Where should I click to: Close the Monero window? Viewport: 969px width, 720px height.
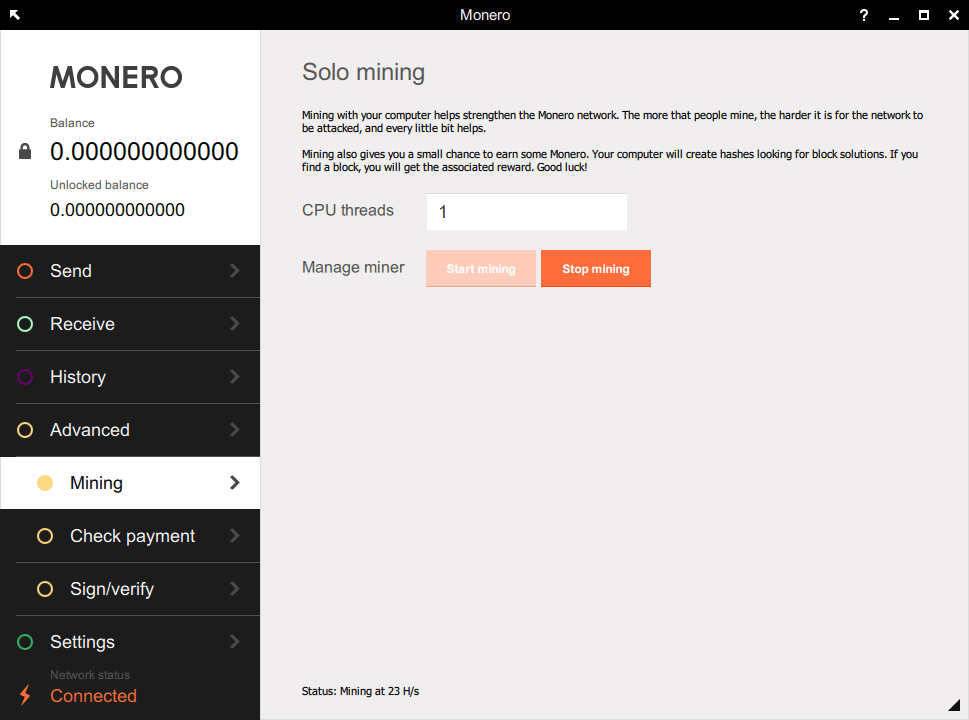(x=954, y=15)
